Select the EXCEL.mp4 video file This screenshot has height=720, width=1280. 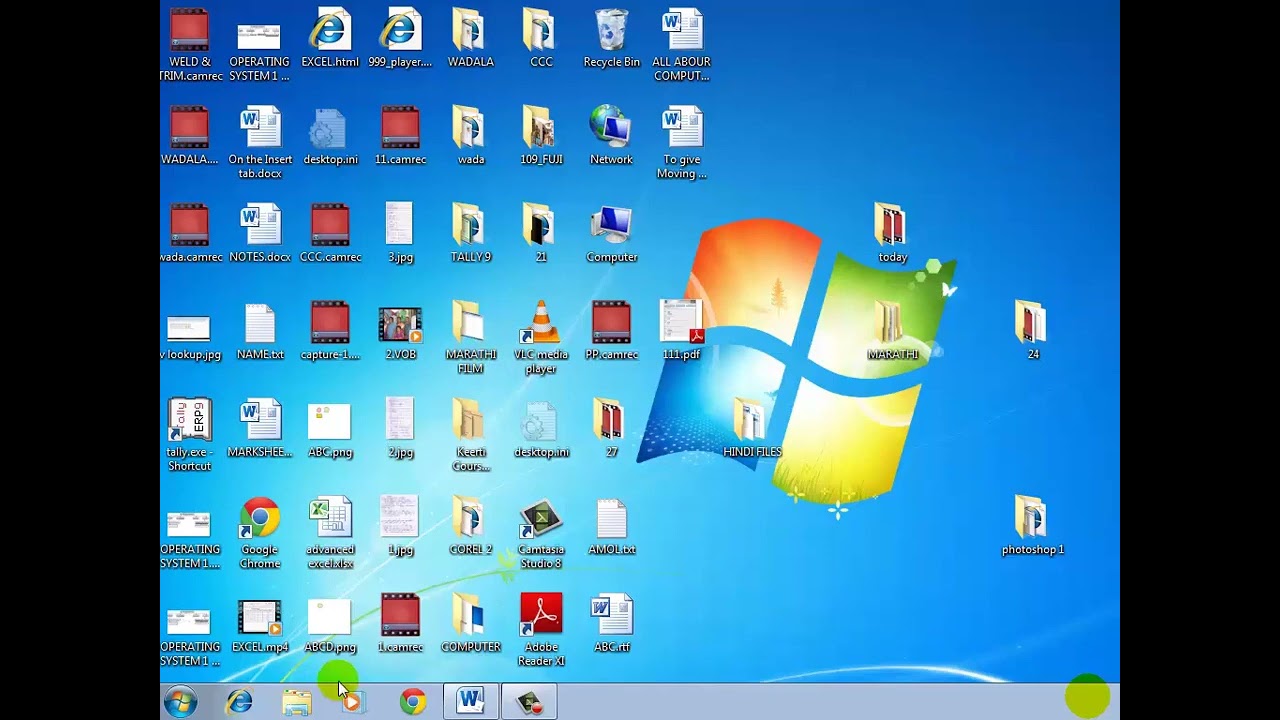260,624
